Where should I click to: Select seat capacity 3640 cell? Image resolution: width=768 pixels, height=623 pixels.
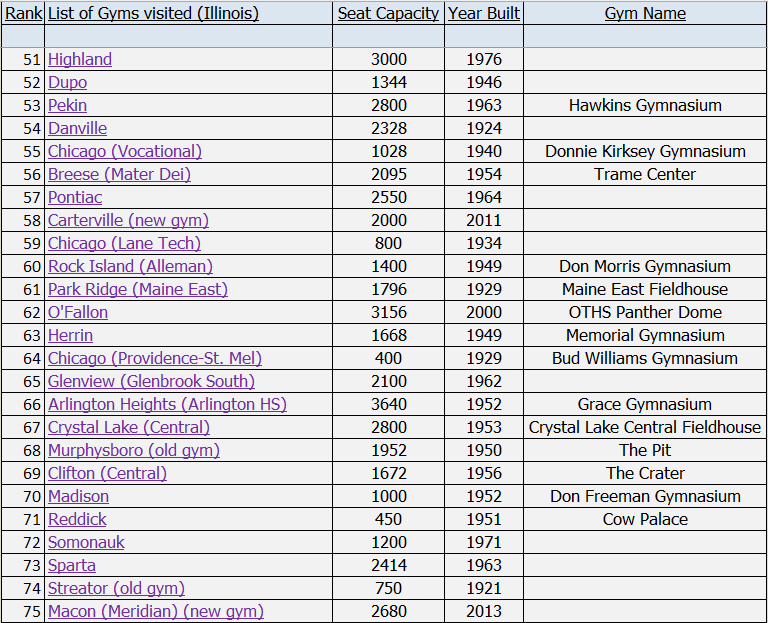(388, 405)
